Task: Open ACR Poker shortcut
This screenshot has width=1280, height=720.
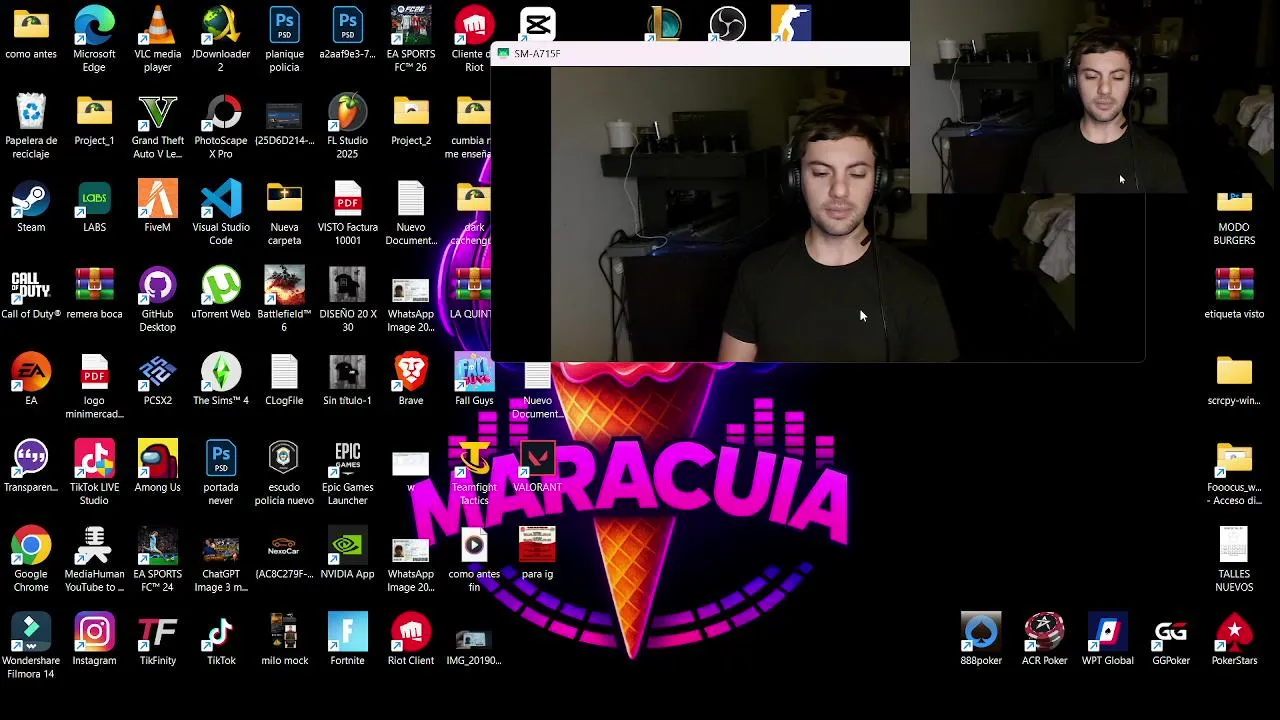Action: pos(1044,640)
